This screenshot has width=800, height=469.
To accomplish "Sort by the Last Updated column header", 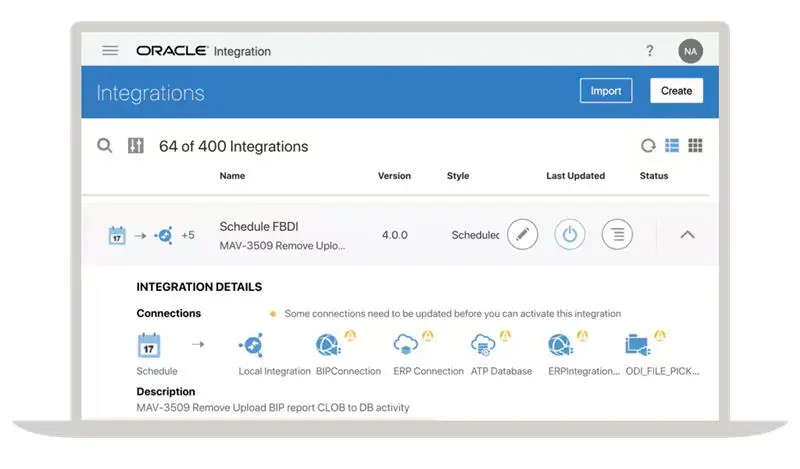I will tap(576, 176).
